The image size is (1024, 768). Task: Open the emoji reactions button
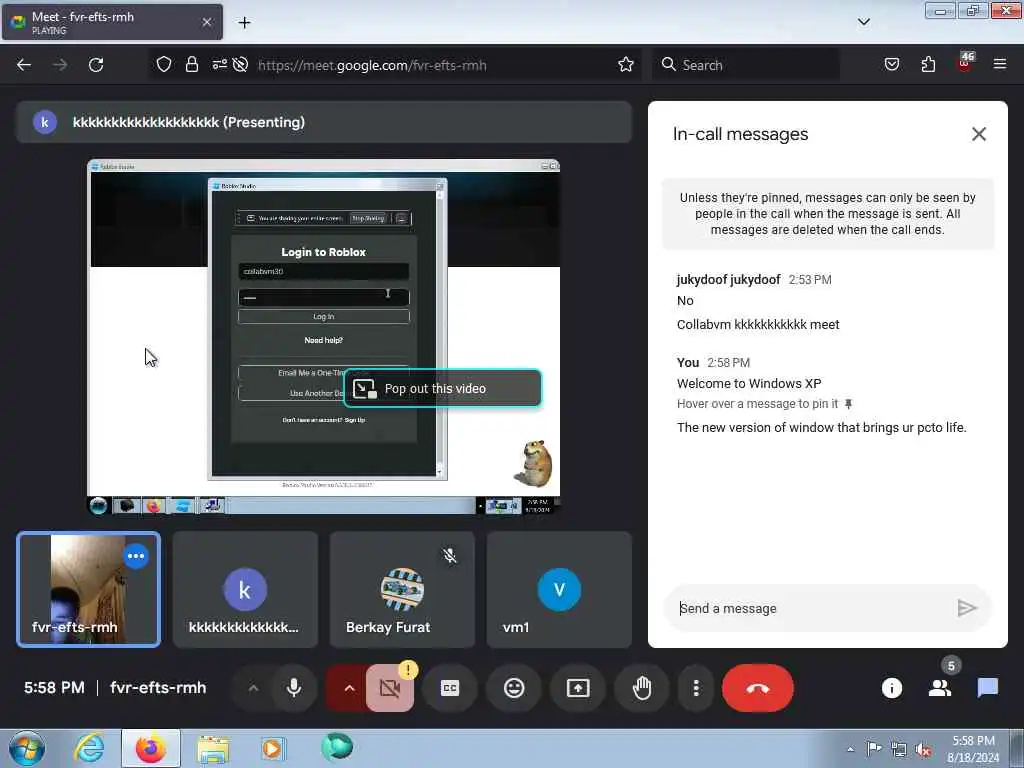click(514, 688)
